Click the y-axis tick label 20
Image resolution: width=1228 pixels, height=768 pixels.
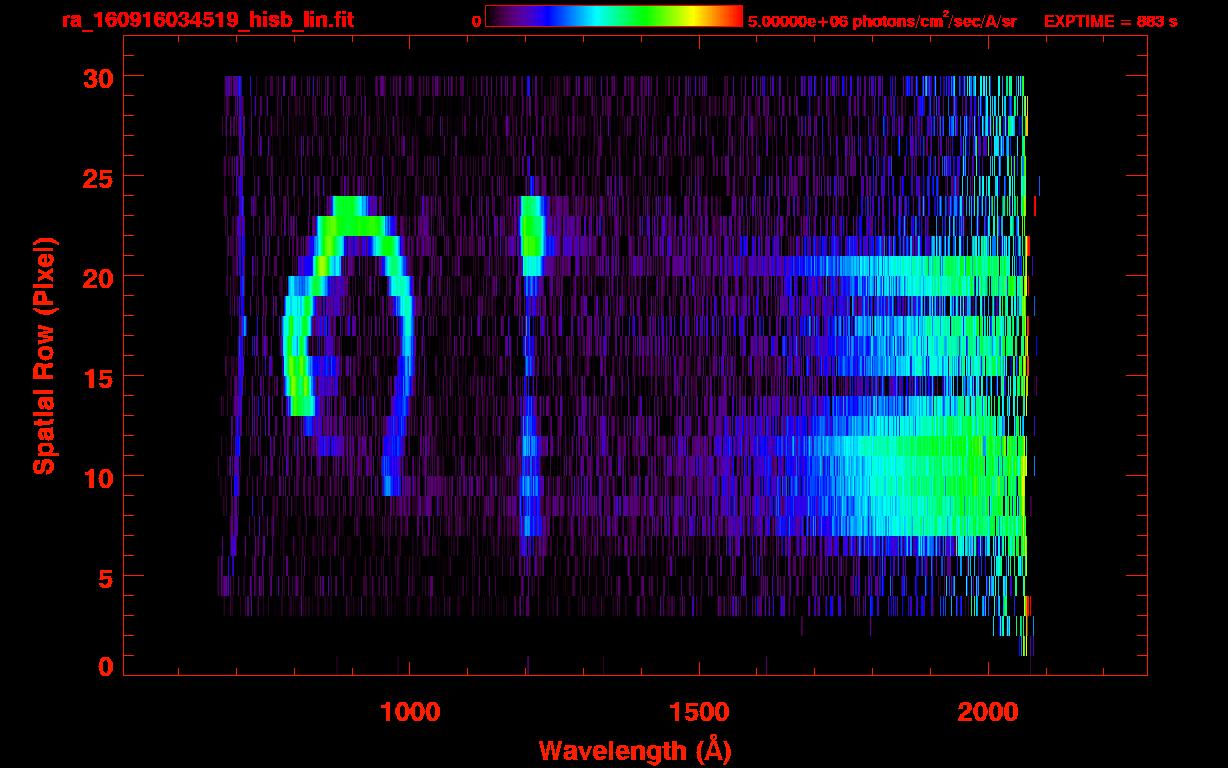coord(97,277)
